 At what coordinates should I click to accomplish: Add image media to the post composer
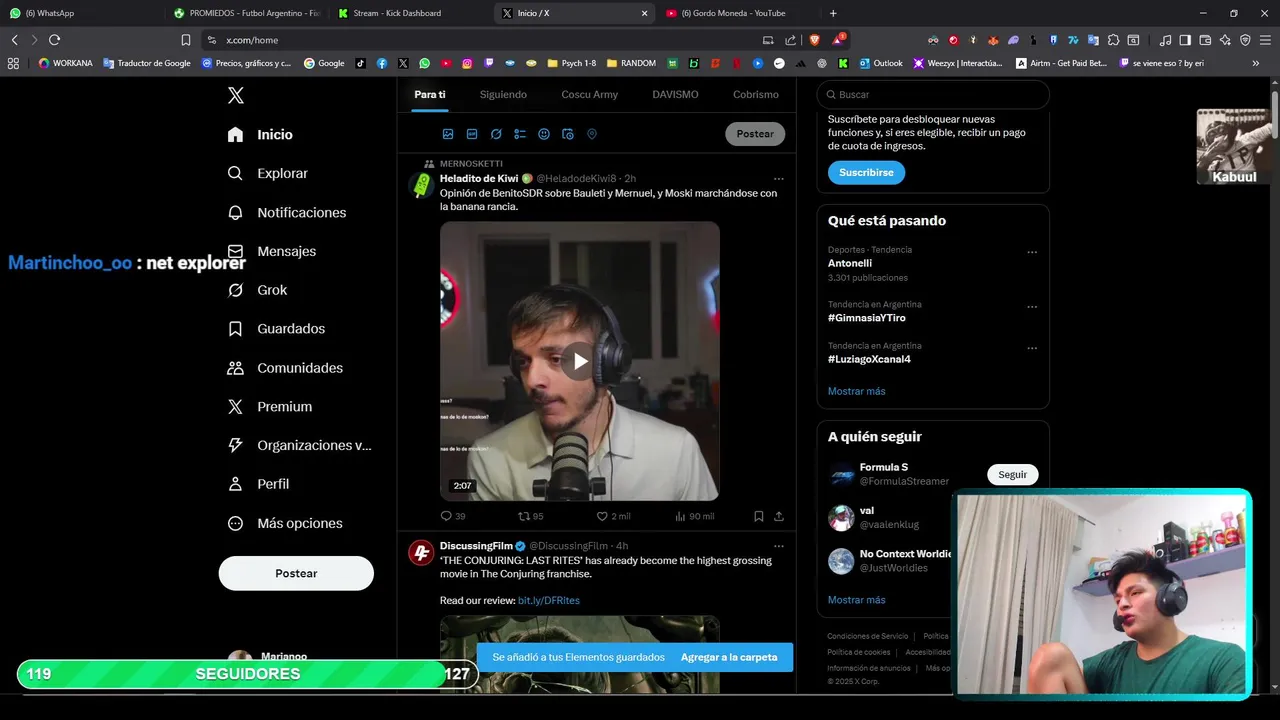pos(448,134)
